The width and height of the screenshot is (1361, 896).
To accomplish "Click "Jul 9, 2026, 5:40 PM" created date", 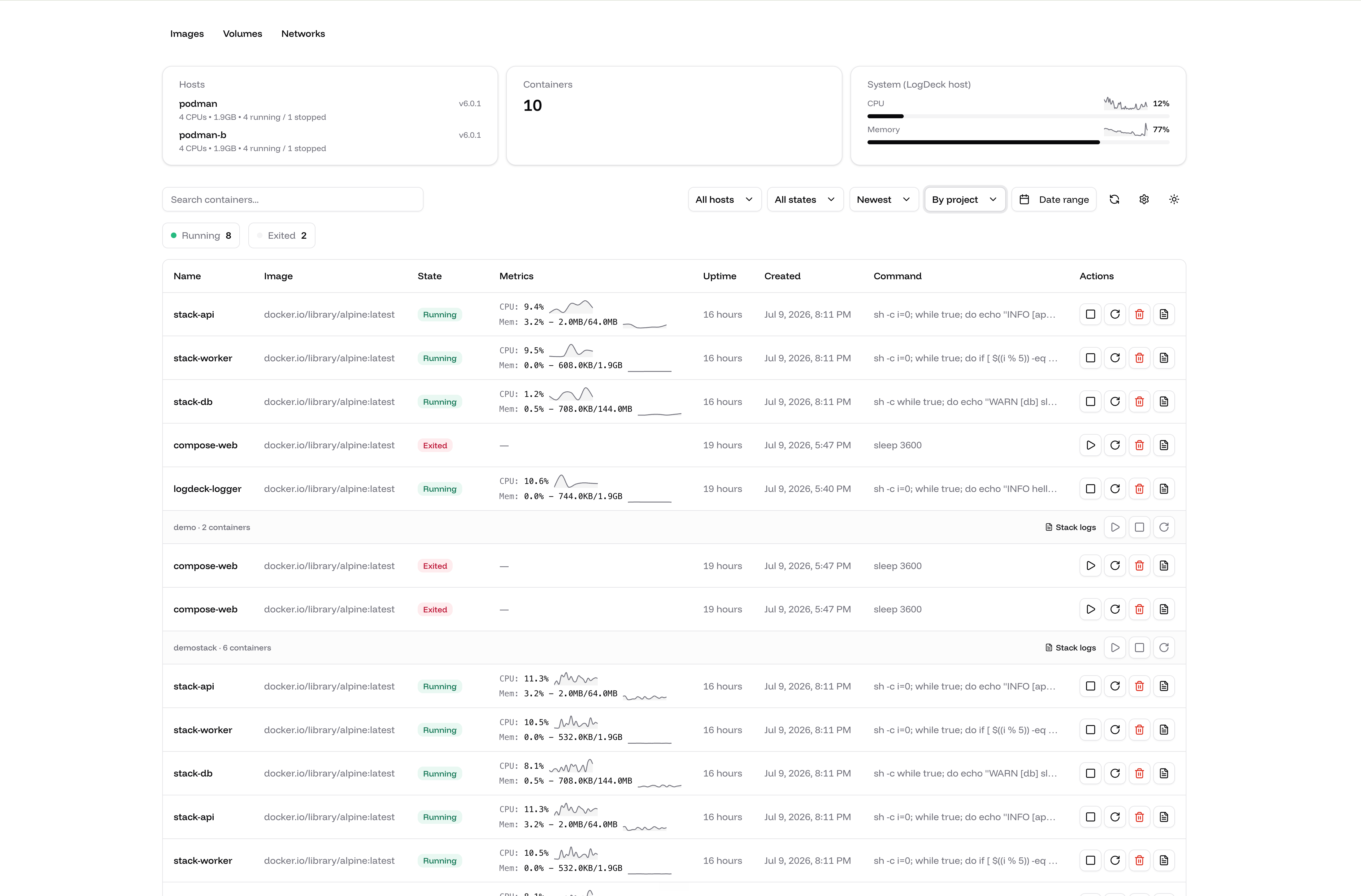I will 807,489.
